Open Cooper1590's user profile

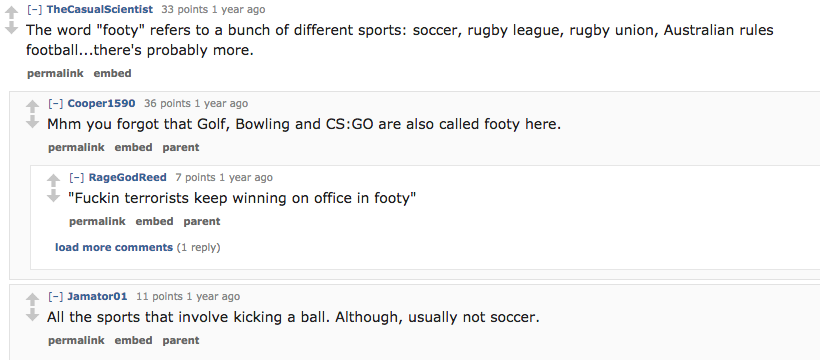pos(101,104)
